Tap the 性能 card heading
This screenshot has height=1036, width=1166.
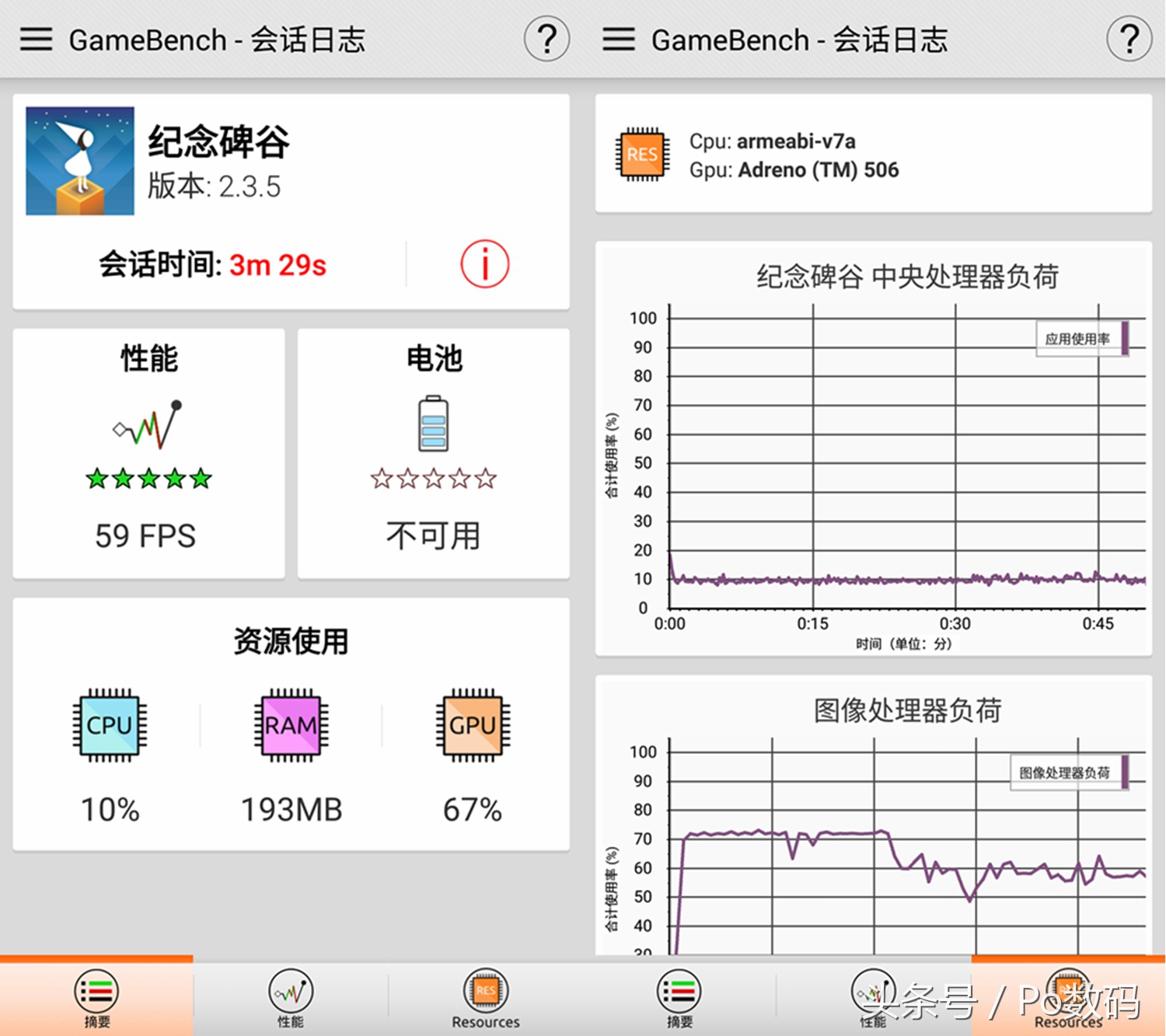pyautogui.click(x=148, y=358)
